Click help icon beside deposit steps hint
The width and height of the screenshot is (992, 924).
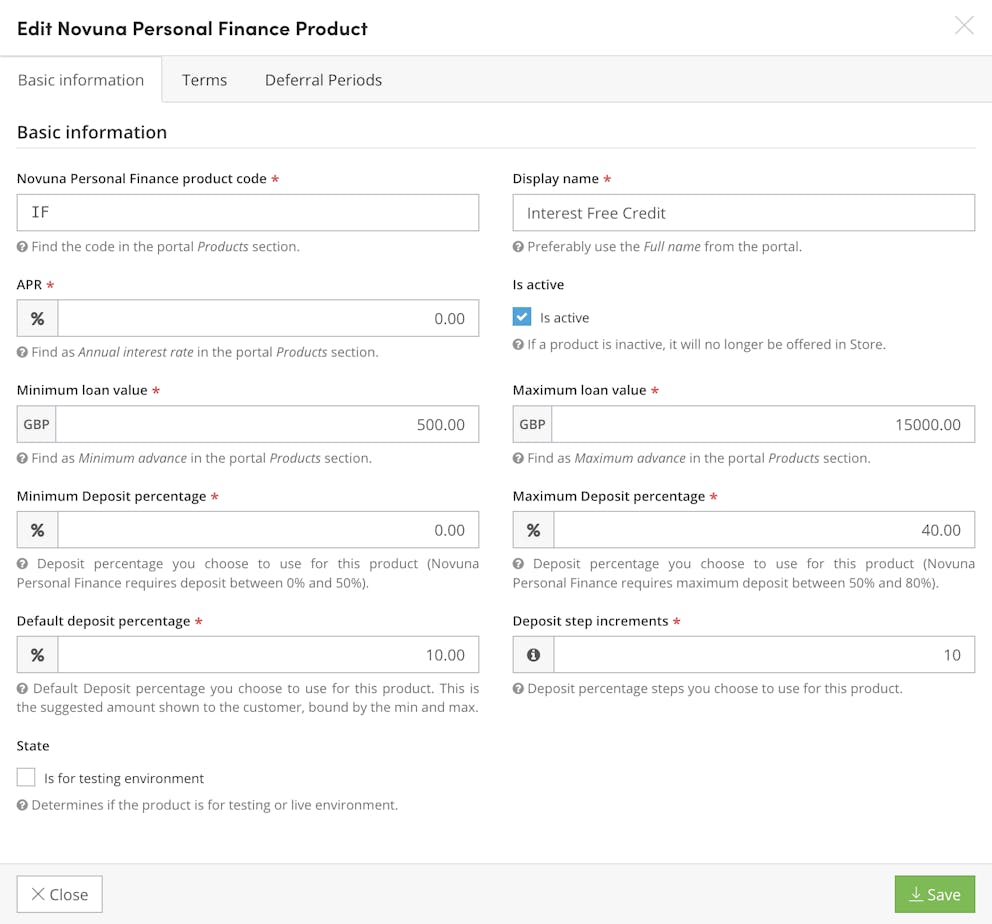point(518,689)
